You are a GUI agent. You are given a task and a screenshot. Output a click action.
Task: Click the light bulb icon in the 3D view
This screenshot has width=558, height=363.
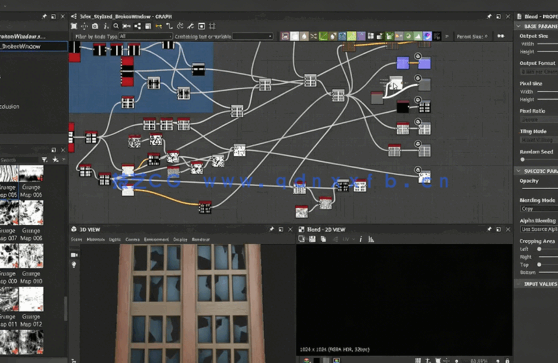point(74,264)
